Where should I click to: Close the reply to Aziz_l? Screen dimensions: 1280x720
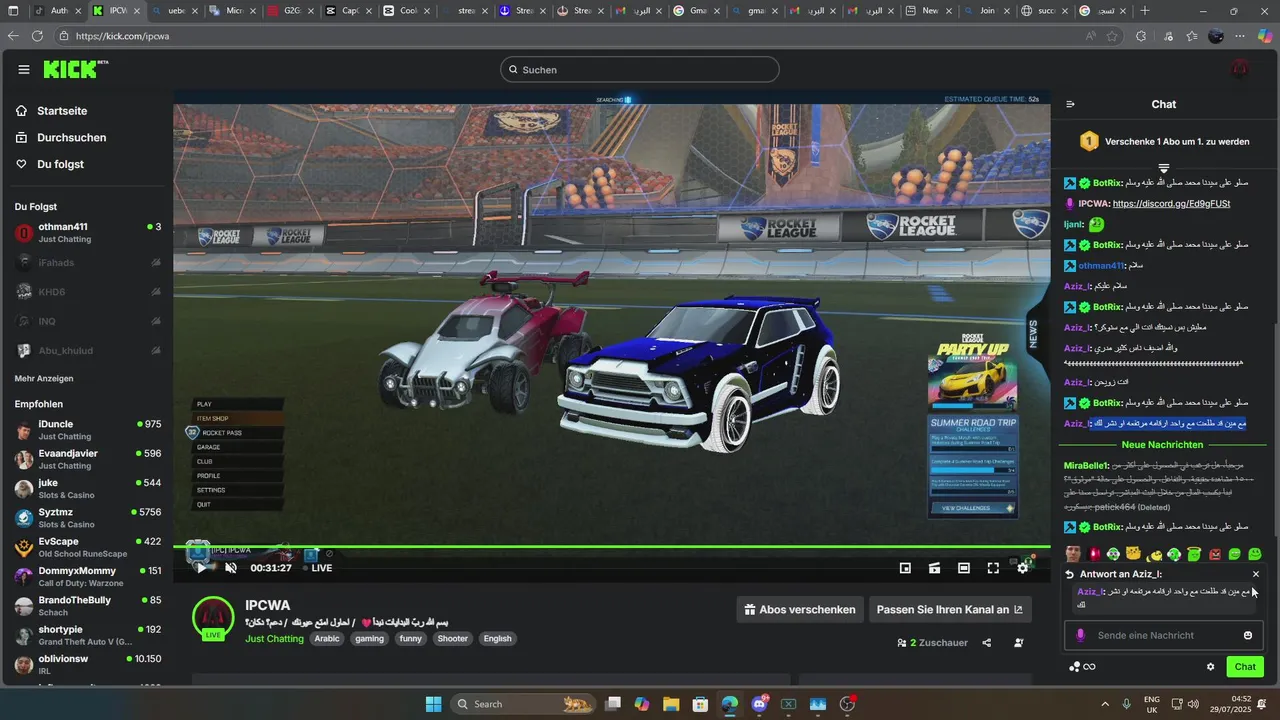click(x=1256, y=574)
